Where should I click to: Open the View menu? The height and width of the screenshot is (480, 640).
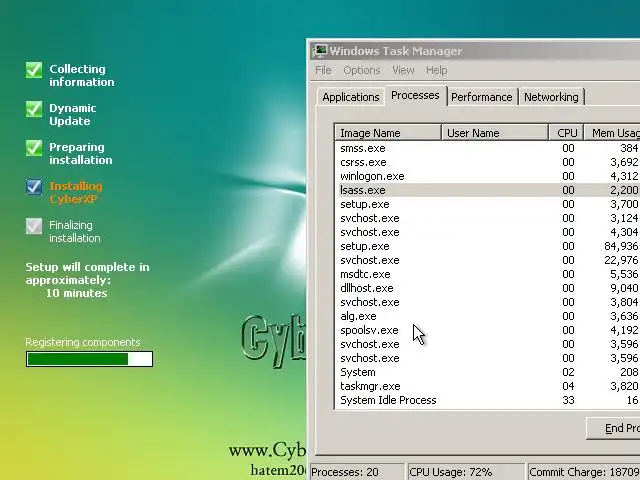click(403, 70)
